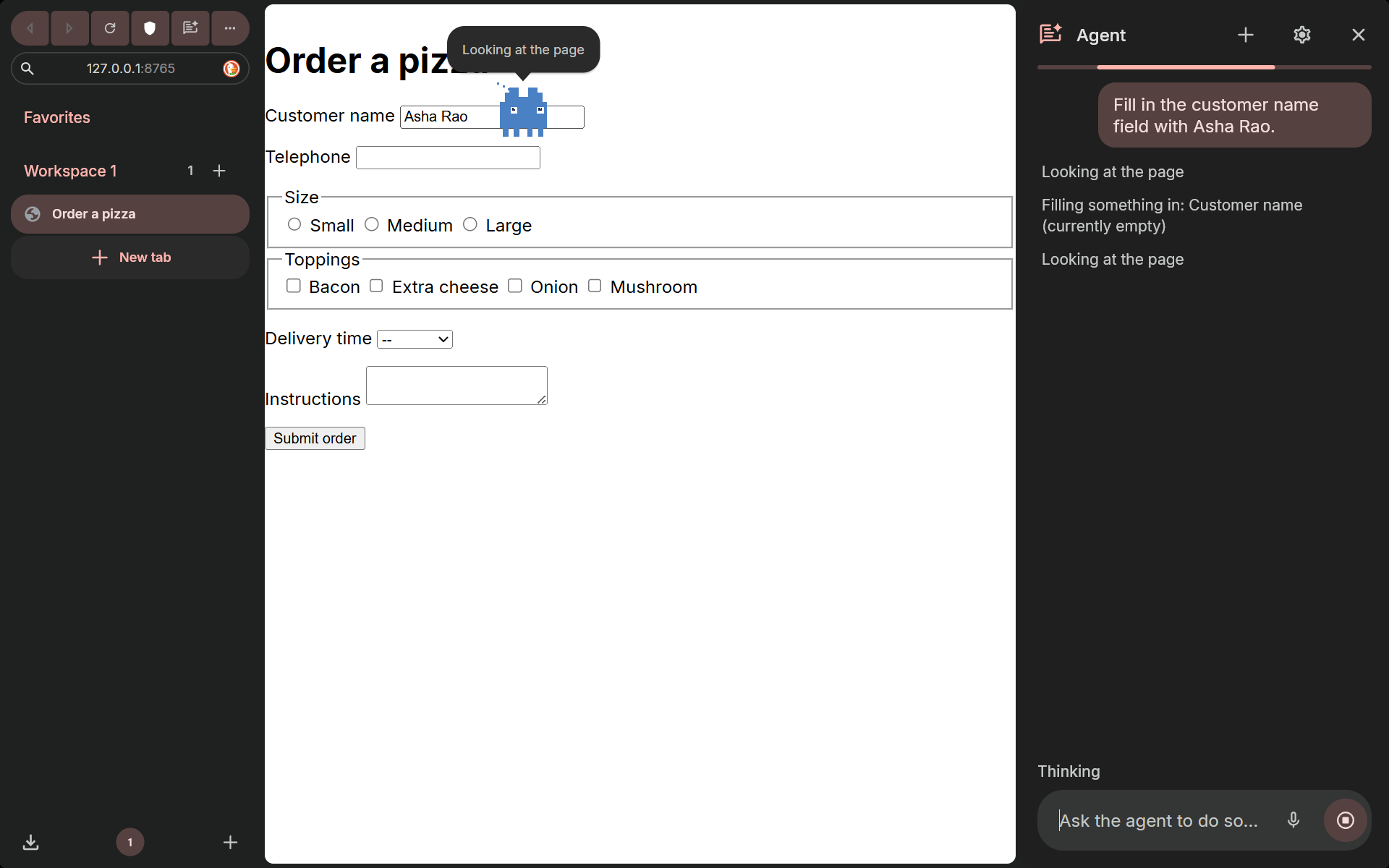Check the Onion topping
Screen dimensions: 1389x868
pos(515,286)
